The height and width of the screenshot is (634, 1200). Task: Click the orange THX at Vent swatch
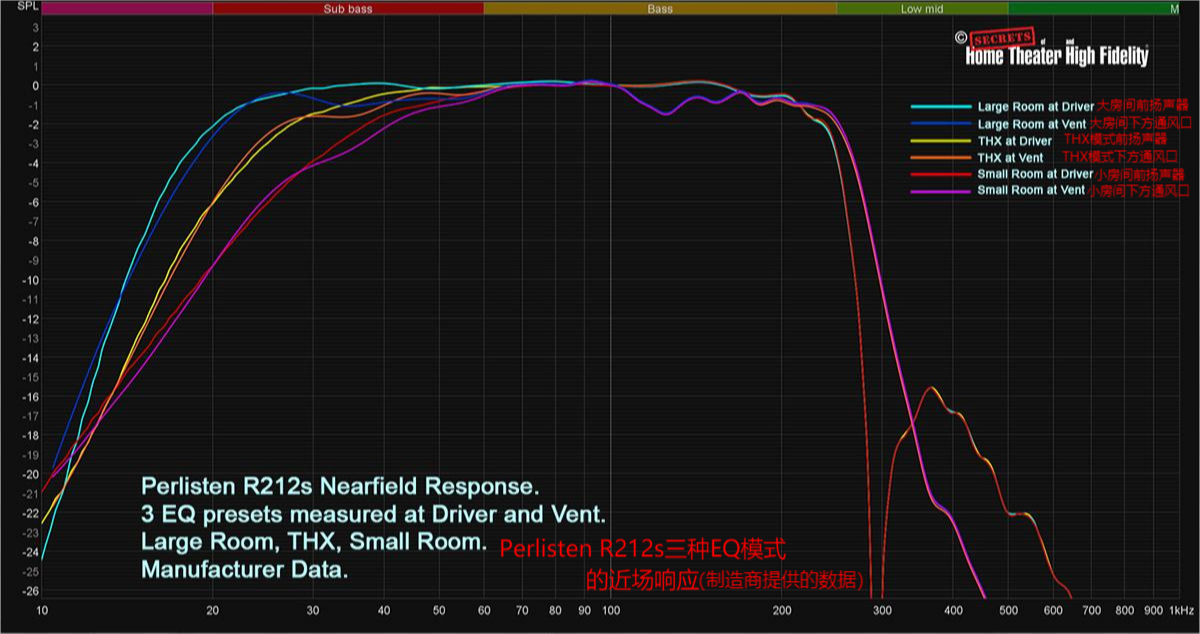(x=940, y=157)
